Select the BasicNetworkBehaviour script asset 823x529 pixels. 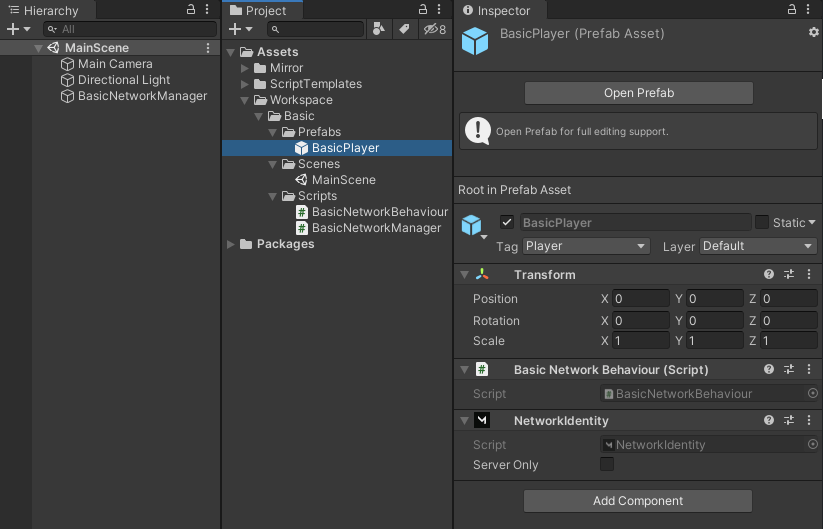tap(337, 212)
